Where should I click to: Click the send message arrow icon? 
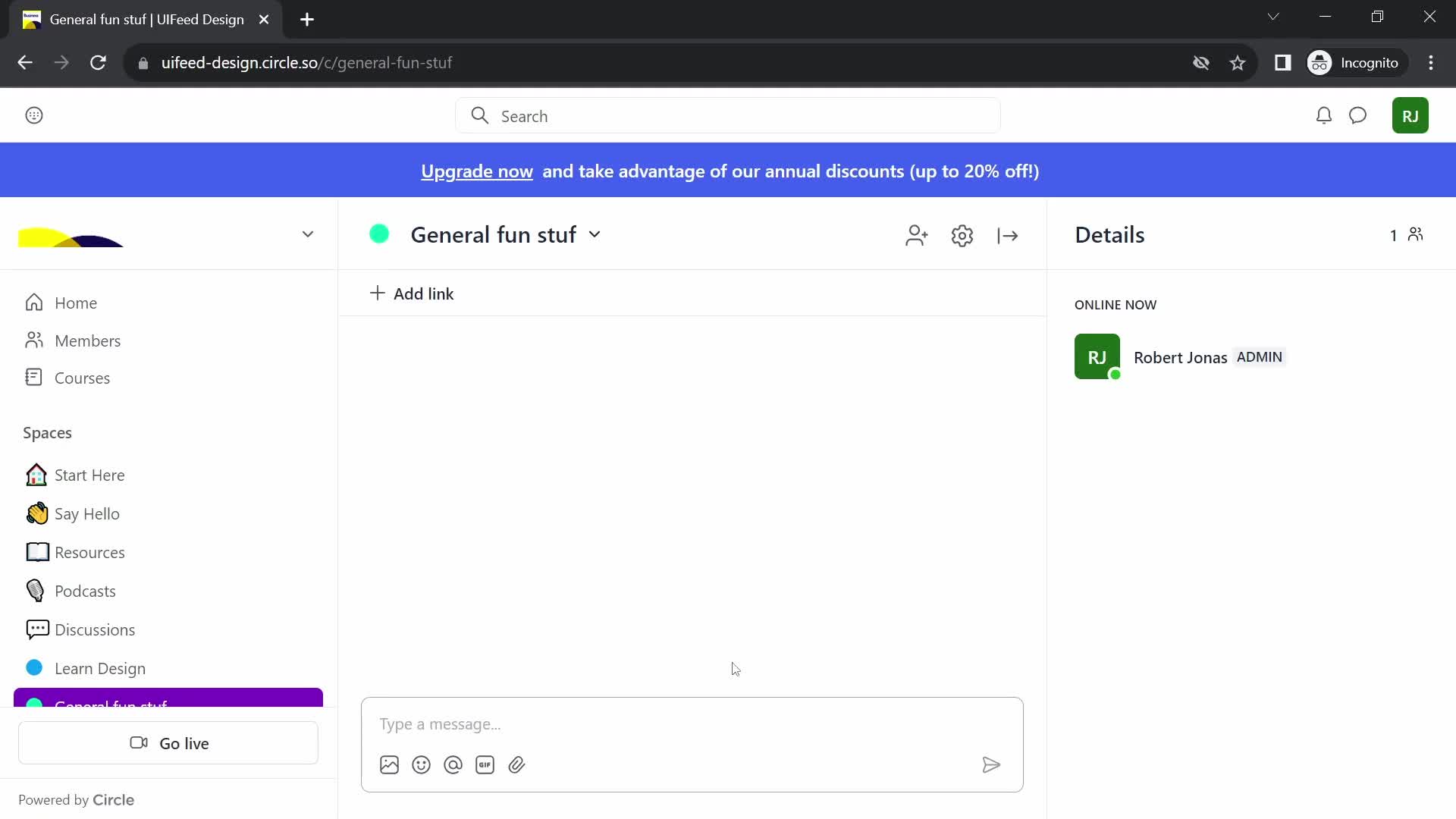992,765
